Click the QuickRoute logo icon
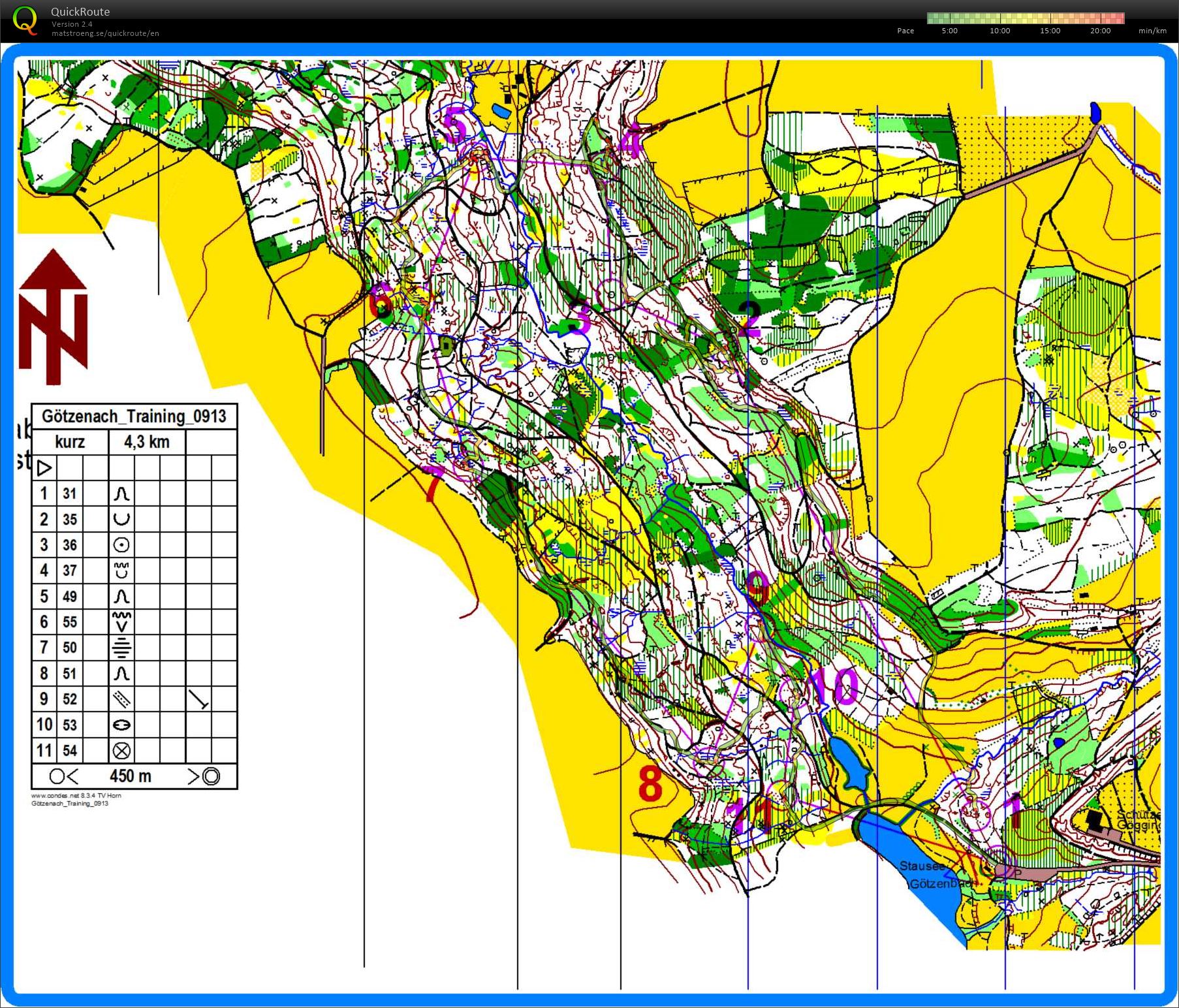Screen dimensions: 1179x1008 pos(25,20)
